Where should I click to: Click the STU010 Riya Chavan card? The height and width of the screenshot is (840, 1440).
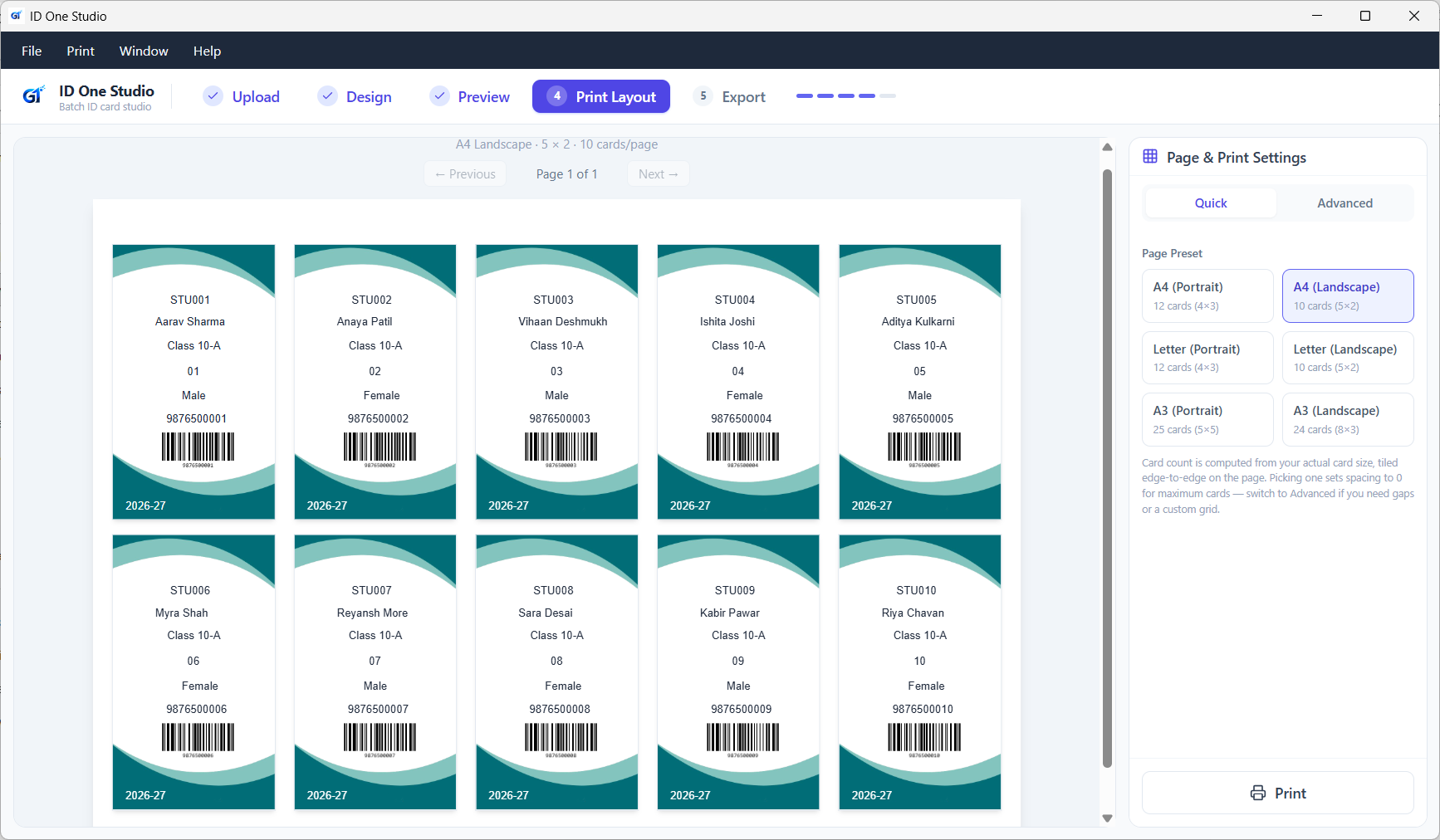click(920, 672)
